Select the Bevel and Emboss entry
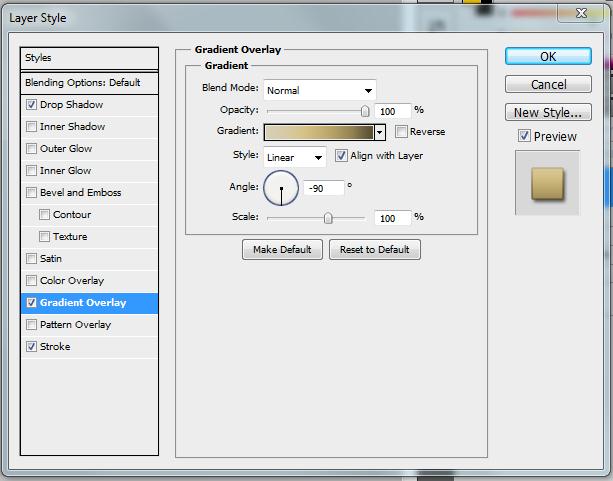 click(x=80, y=193)
